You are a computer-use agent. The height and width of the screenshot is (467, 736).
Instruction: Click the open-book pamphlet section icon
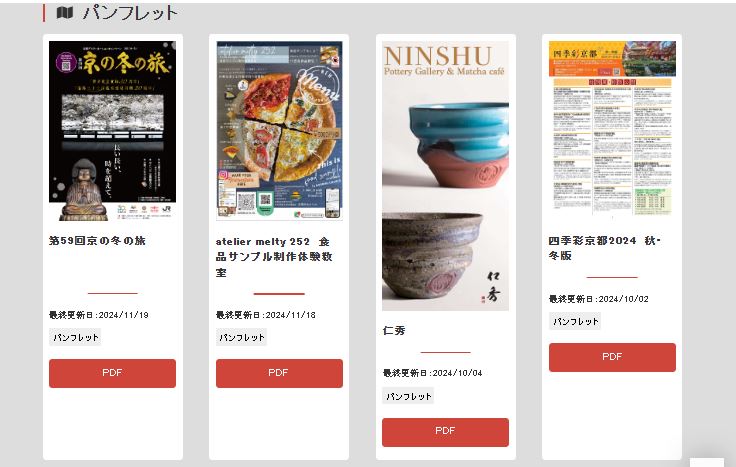65,12
